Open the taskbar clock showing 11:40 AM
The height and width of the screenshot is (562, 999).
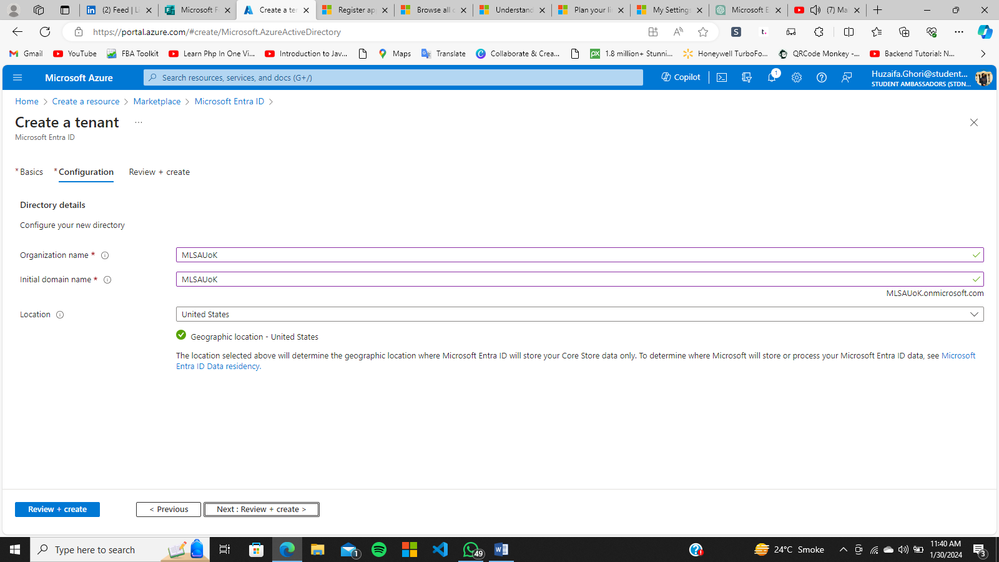pyautogui.click(x=945, y=549)
